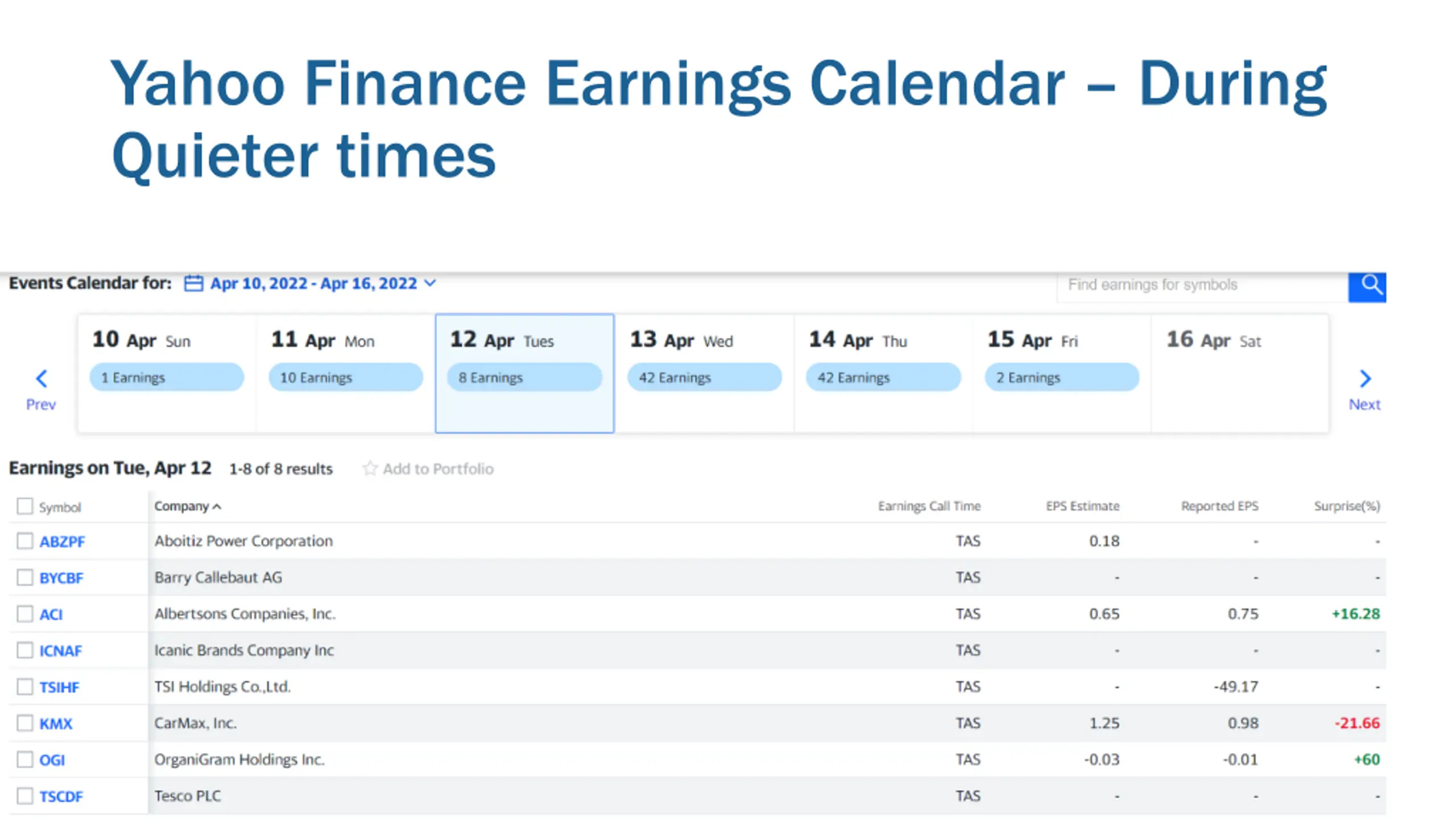Open the TSIHF symbol link
This screenshot has width=1456, height=819.
pos(59,687)
